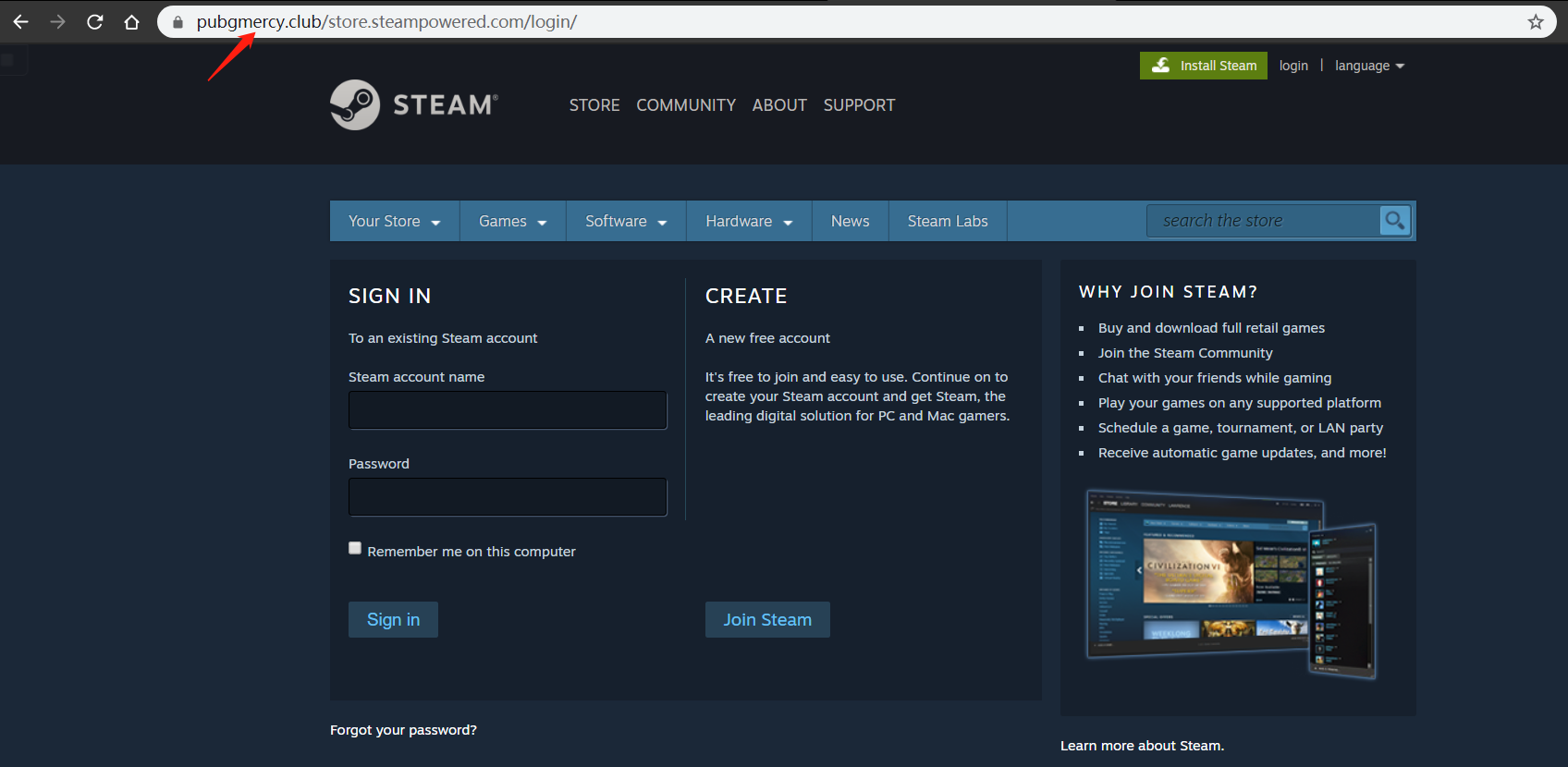Expand the language dropdown
This screenshot has width=1568, height=767.
(x=1369, y=66)
